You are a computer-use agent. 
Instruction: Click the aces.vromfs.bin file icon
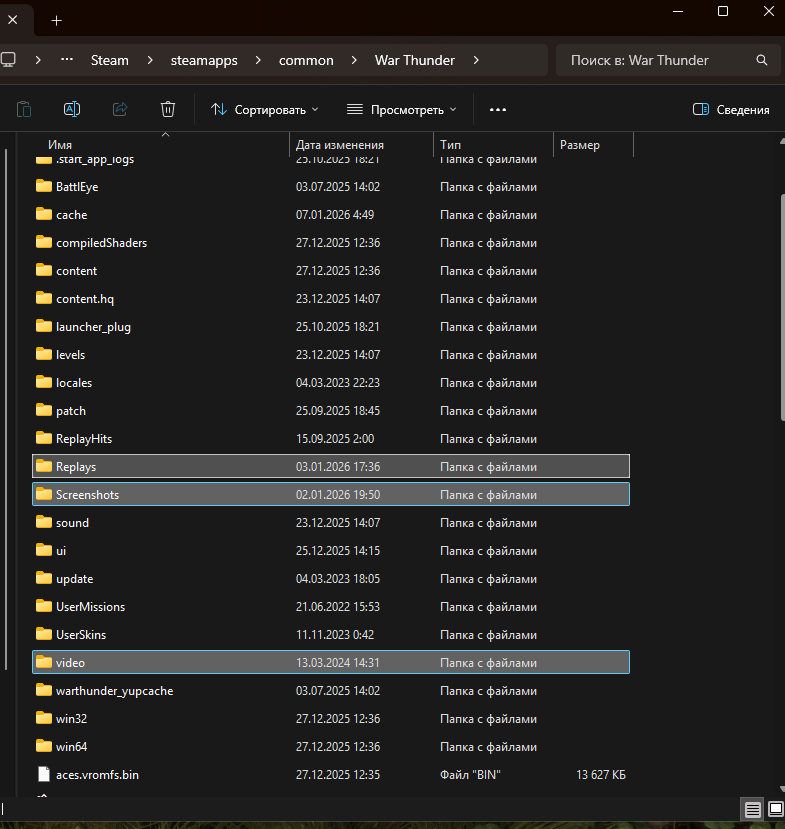click(x=43, y=774)
